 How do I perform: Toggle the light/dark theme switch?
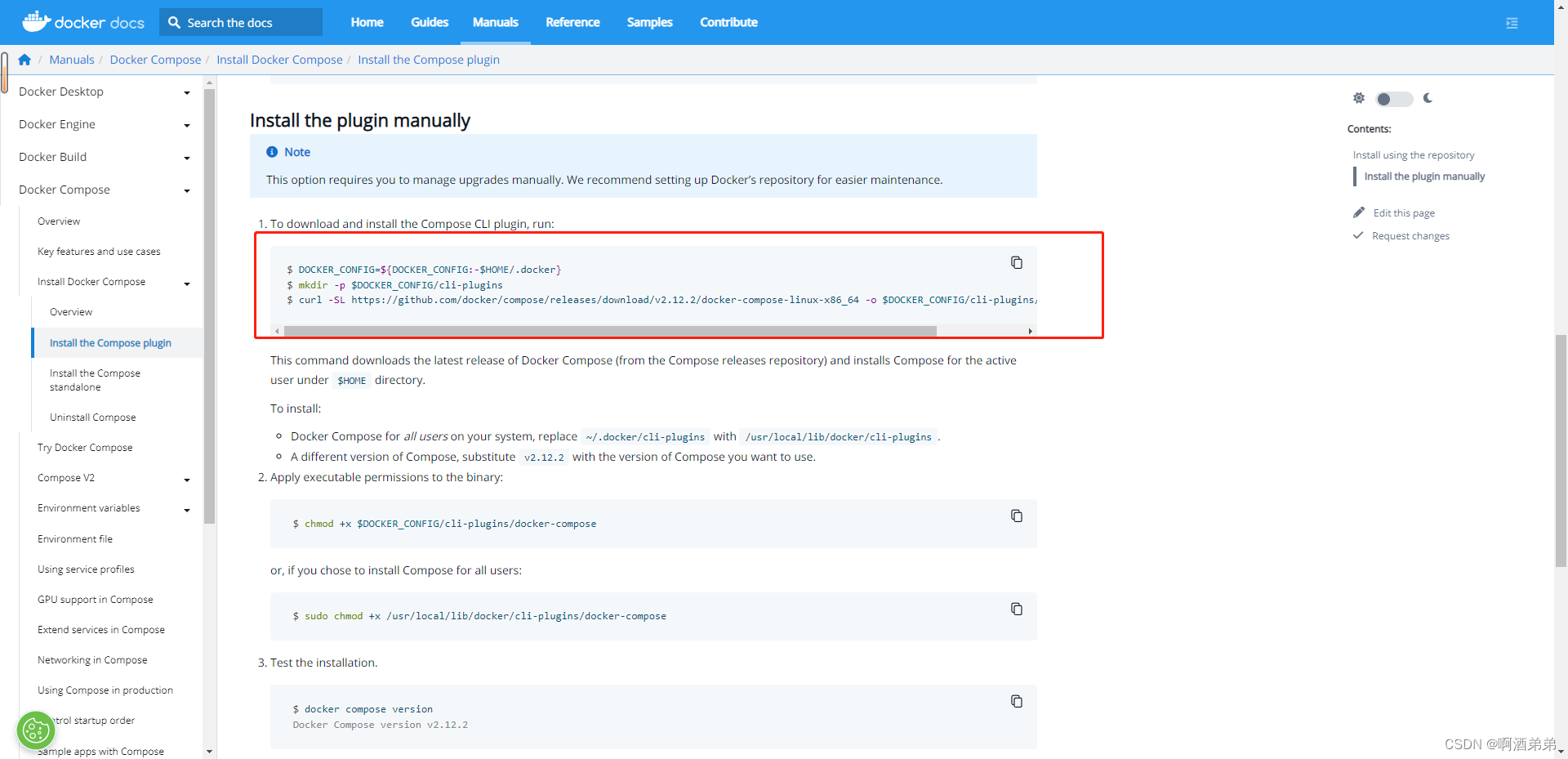[1394, 99]
